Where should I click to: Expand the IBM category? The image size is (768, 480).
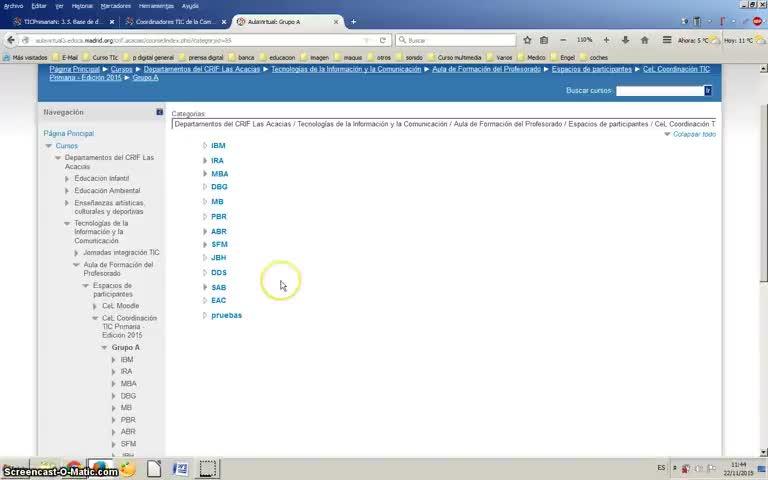click(205, 145)
